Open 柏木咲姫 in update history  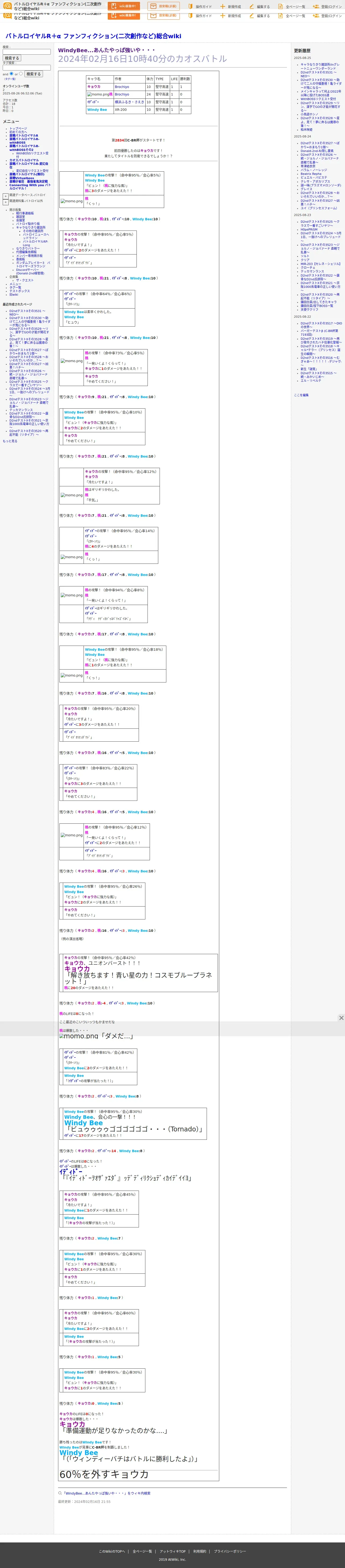(x=307, y=130)
